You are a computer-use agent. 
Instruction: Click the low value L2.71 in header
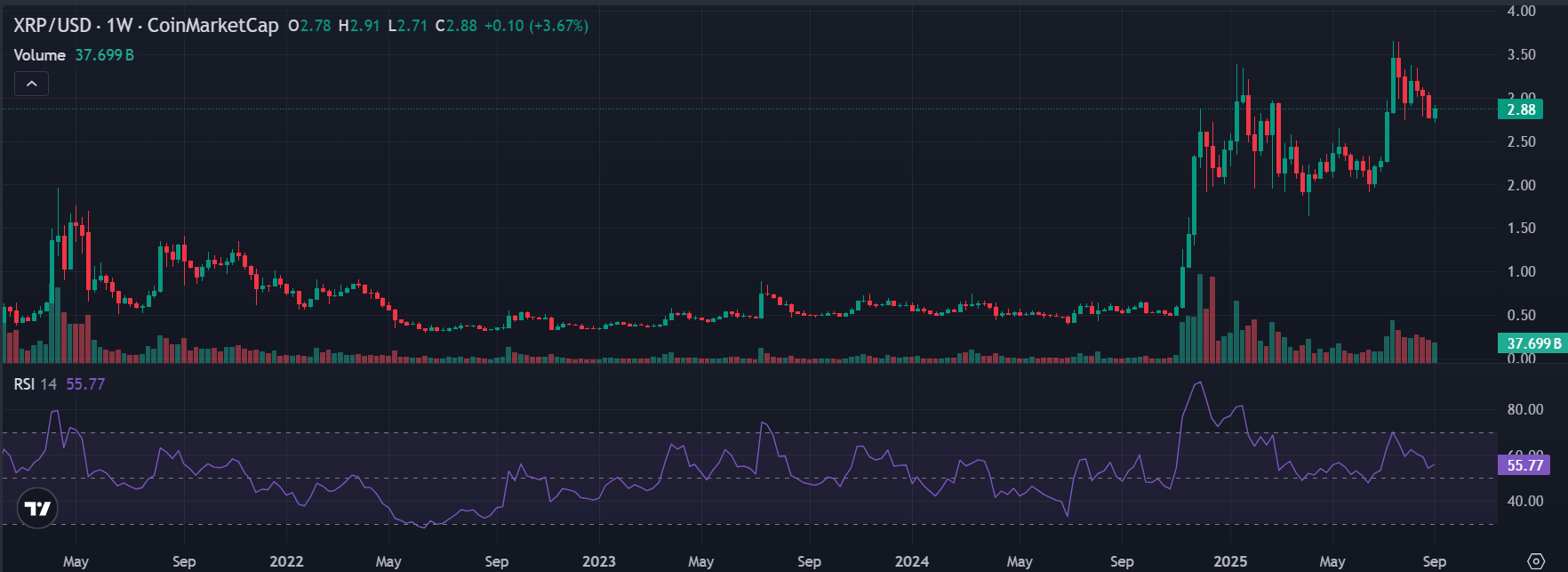click(x=408, y=26)
